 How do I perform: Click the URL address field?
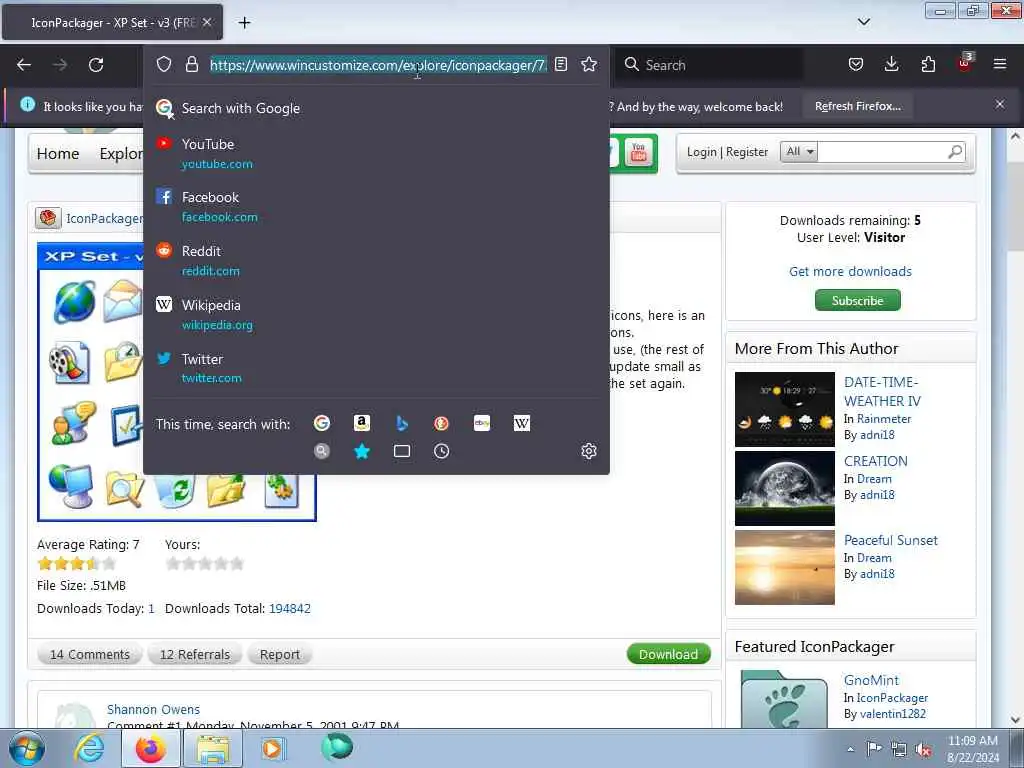click(x=377, y=65)
